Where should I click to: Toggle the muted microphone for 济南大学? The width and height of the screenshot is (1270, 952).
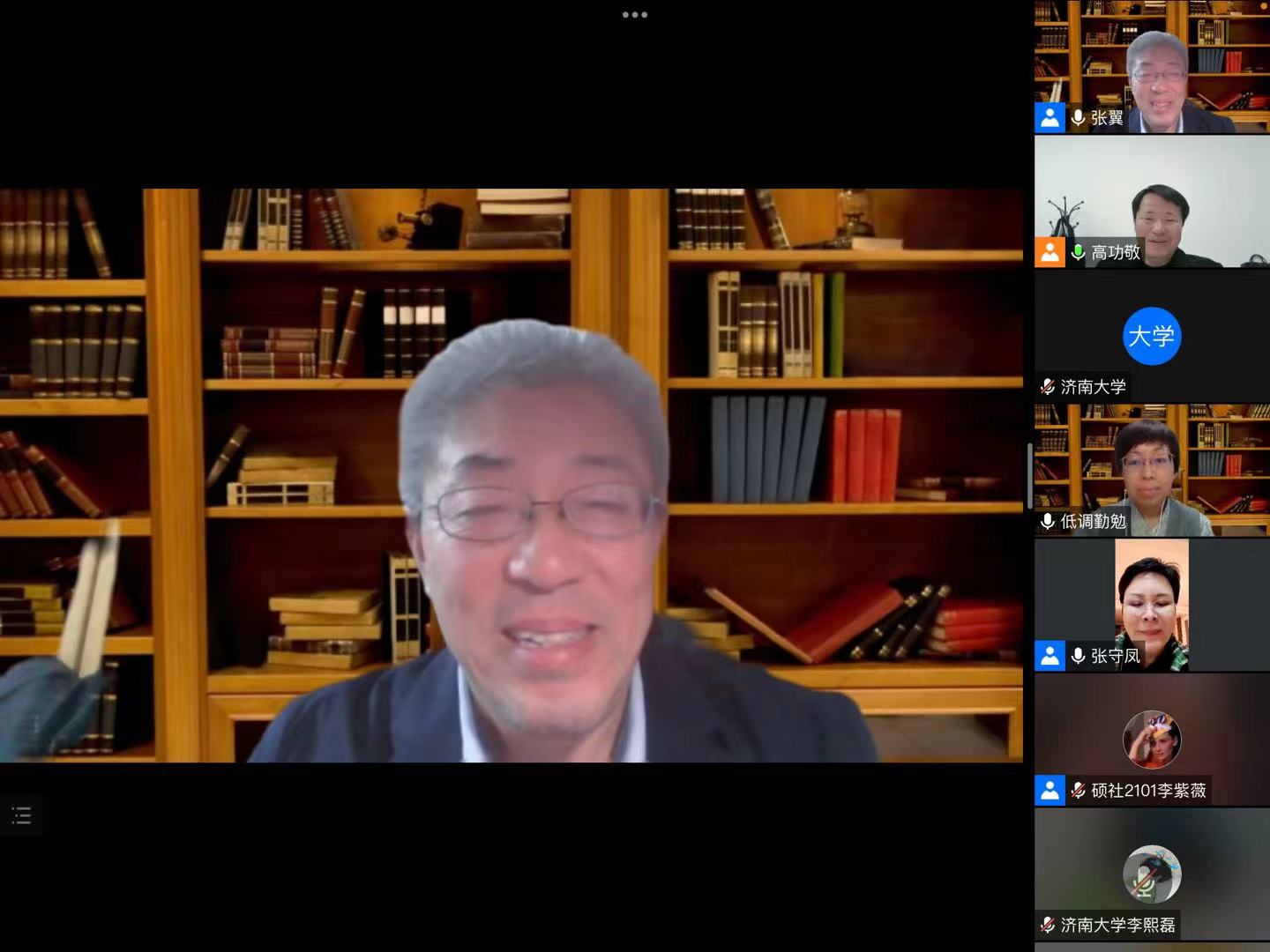pos(1048,387)
